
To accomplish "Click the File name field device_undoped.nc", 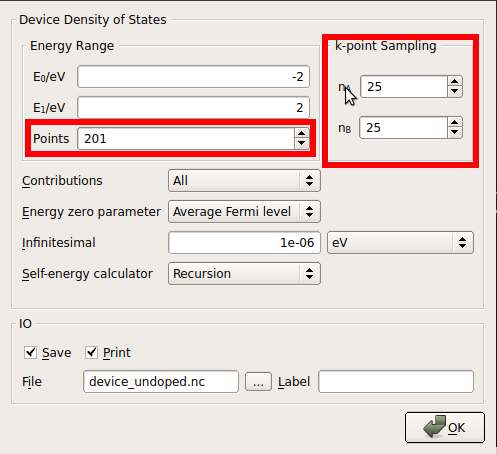I will coord(161,382).
